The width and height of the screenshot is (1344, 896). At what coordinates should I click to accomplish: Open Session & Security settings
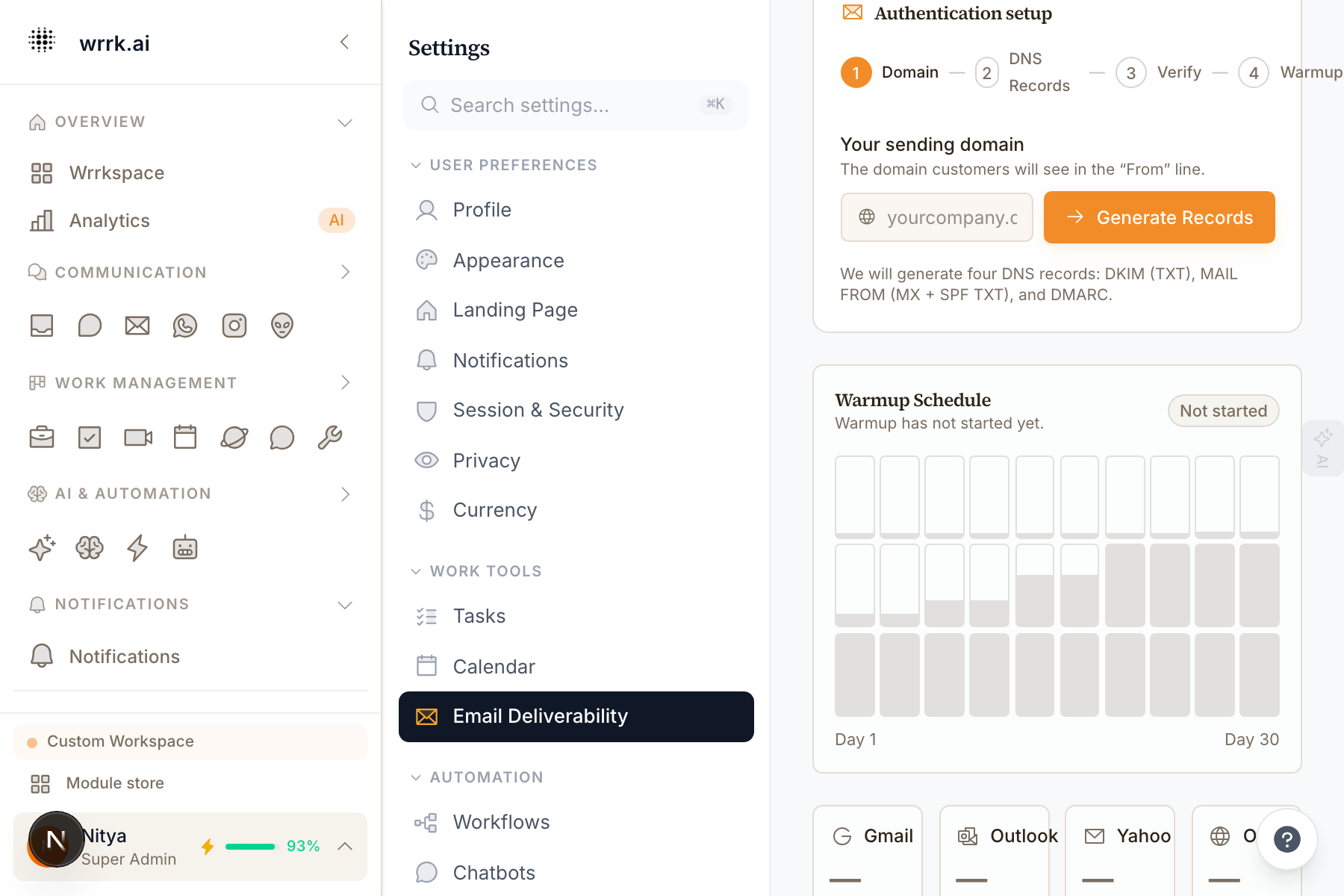click(x=538, y=410)
